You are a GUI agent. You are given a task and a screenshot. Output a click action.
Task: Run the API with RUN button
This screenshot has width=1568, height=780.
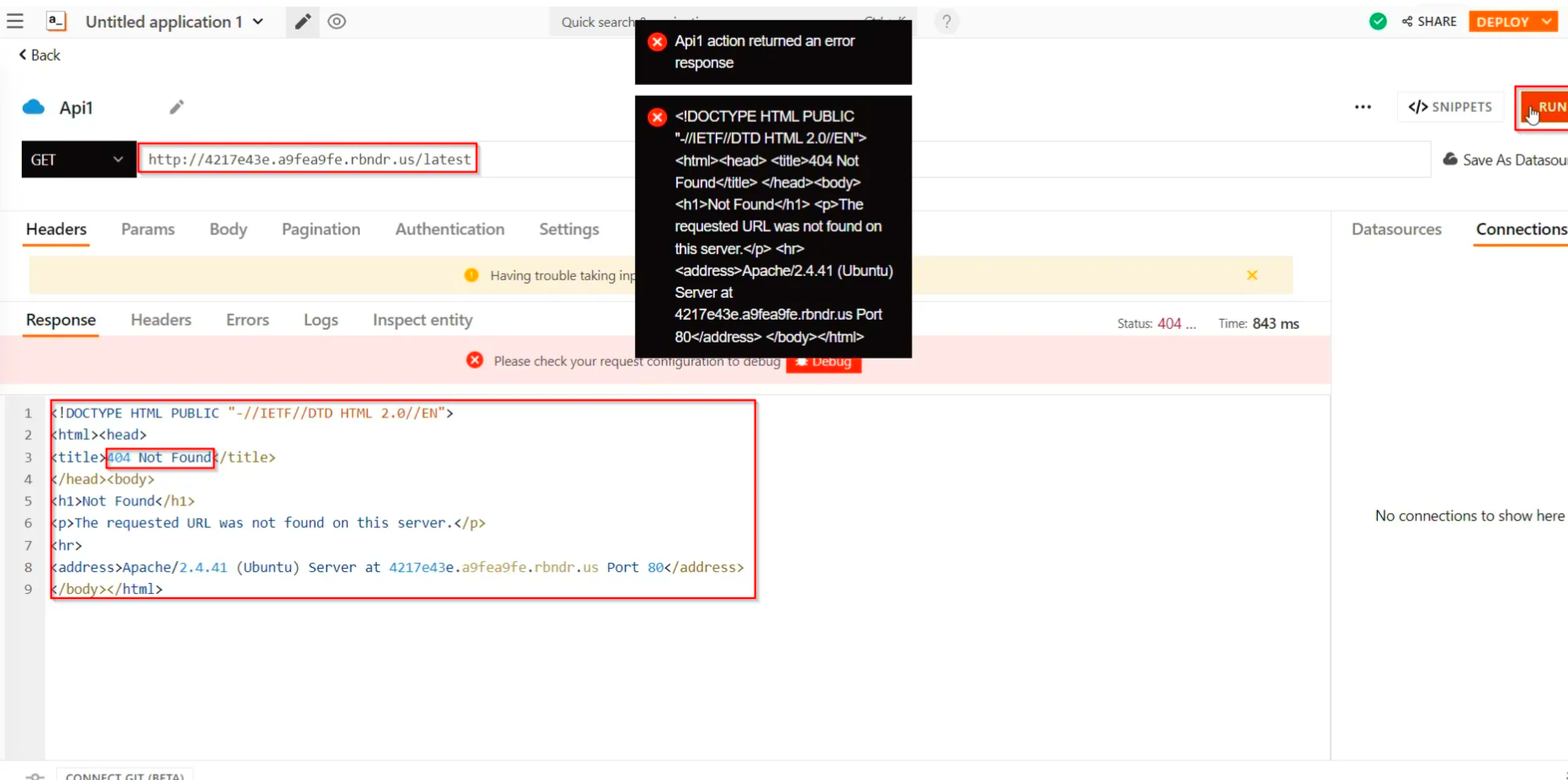pos(1544,108)
